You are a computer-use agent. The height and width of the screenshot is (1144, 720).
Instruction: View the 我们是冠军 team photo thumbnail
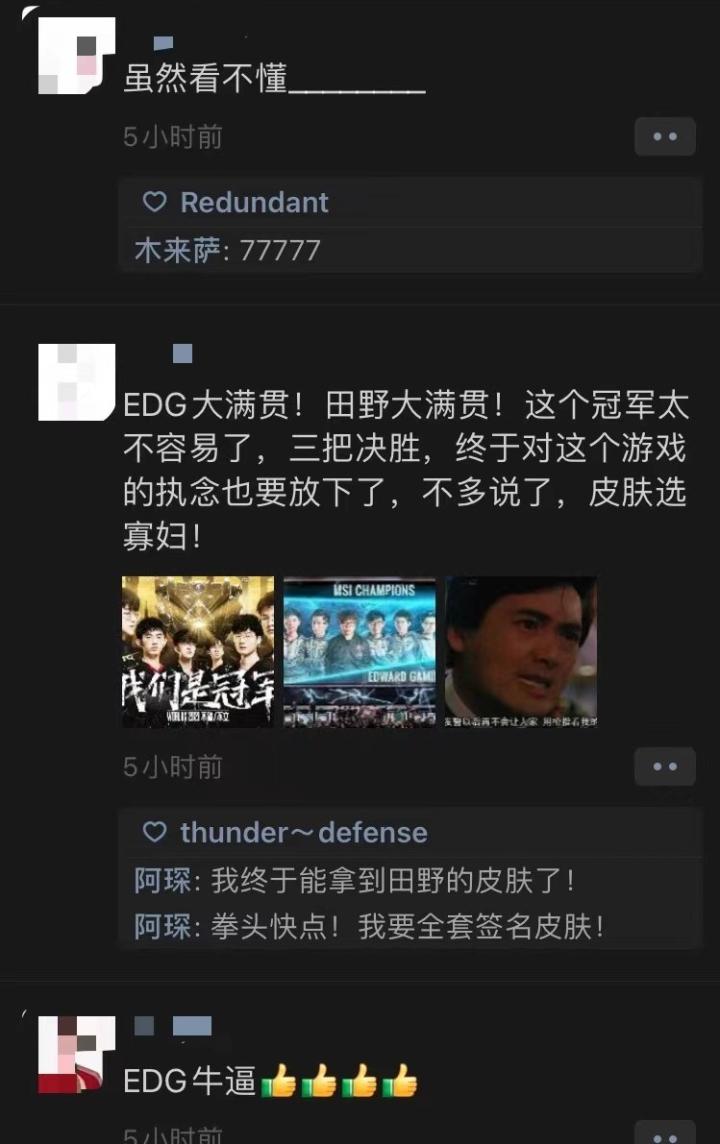tap(198, 652)
